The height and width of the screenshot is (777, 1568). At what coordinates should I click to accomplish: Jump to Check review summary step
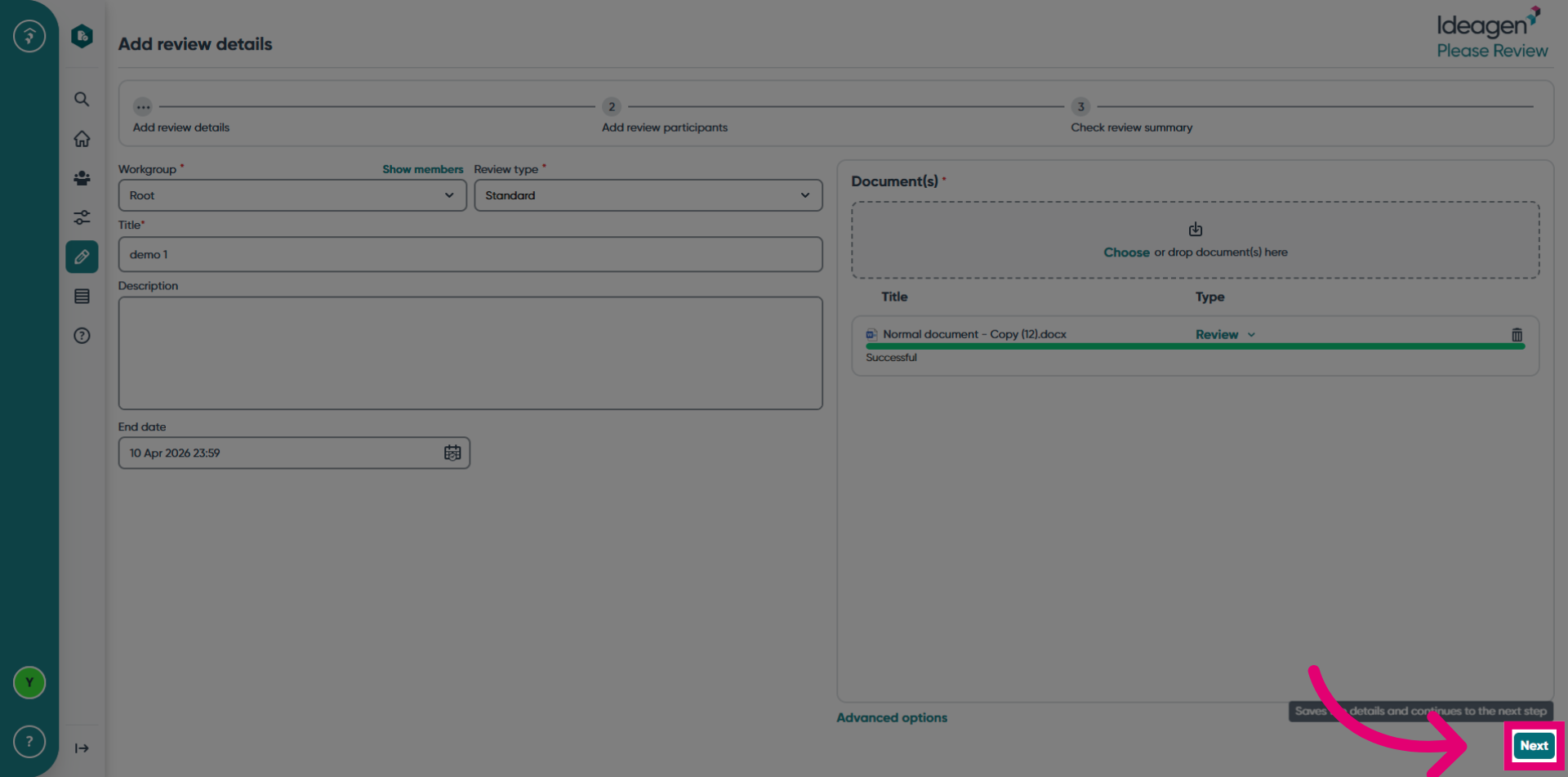pos(1131,127)
